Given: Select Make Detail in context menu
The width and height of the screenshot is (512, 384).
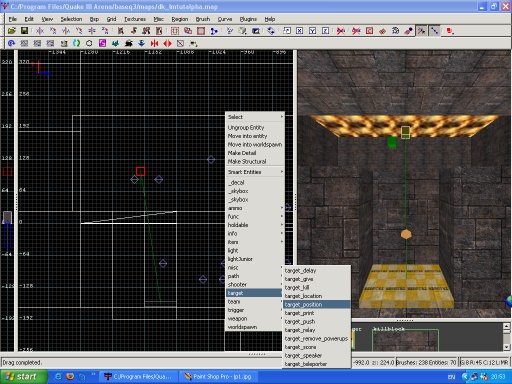Looking at the screenshot, I should click(x=255, y=153).
